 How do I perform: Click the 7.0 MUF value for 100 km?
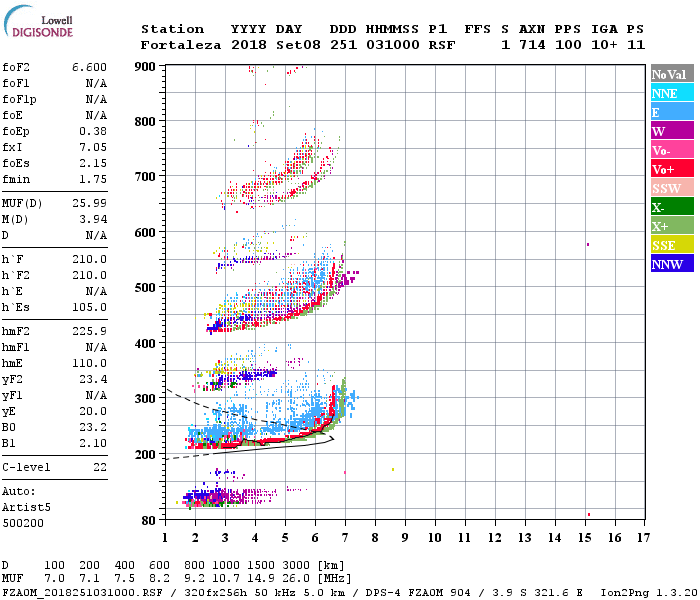point(54,579)
